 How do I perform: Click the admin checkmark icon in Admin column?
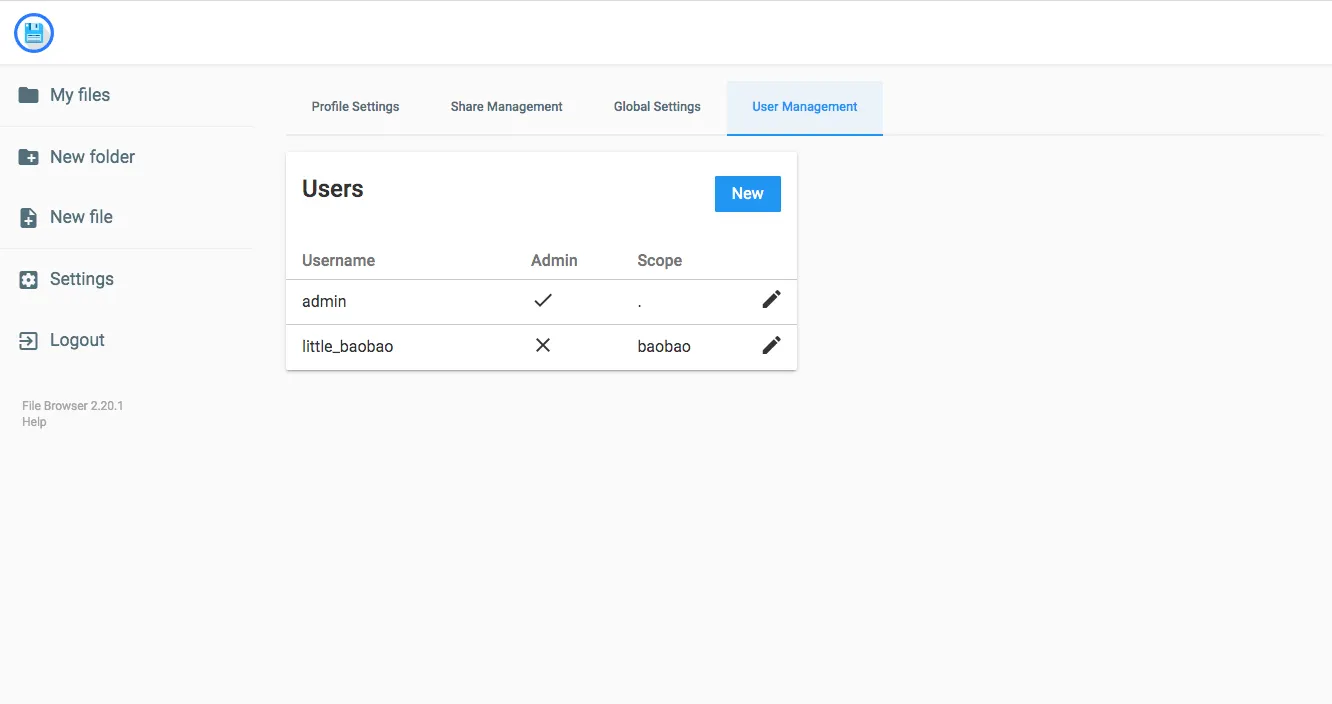[543, 299]
